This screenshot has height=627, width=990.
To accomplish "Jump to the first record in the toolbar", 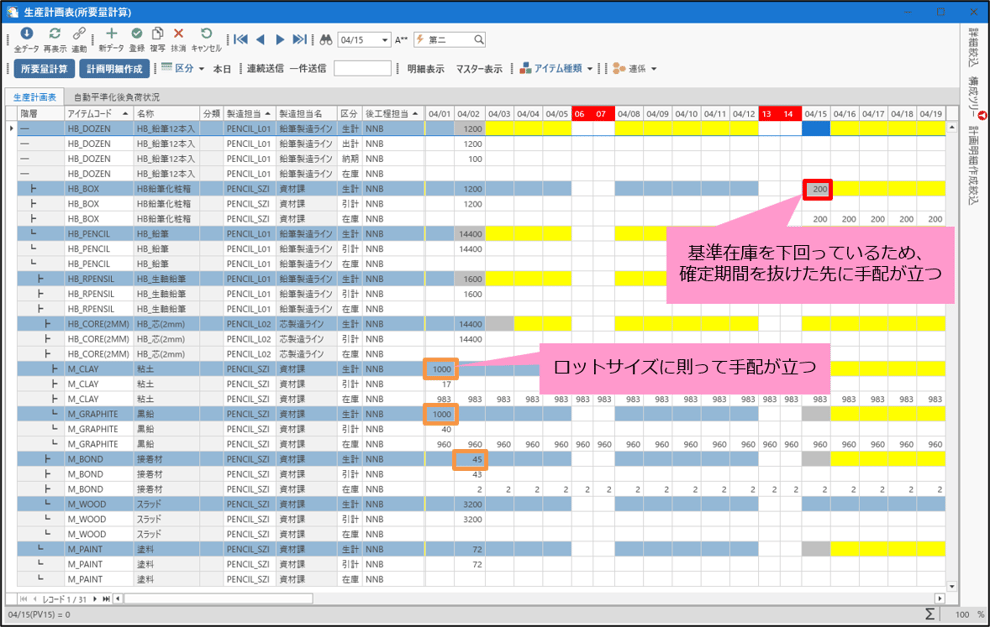I will 241,40.
